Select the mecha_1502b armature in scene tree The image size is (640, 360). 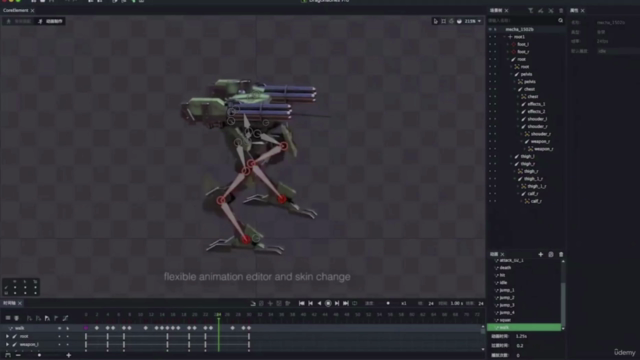(519, 29)
